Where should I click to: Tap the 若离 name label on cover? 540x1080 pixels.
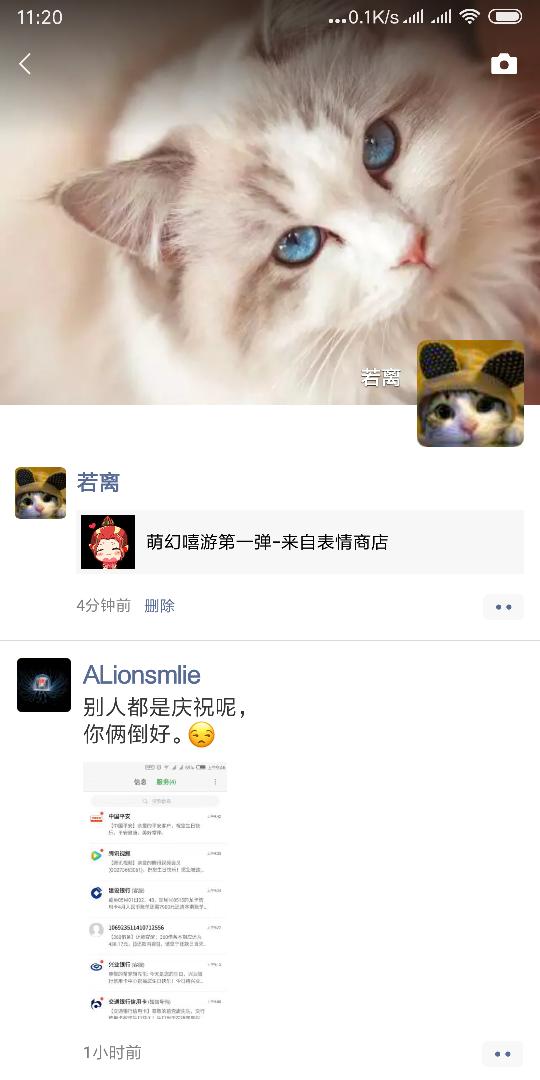pyautogui.click(x=380, y=377)
